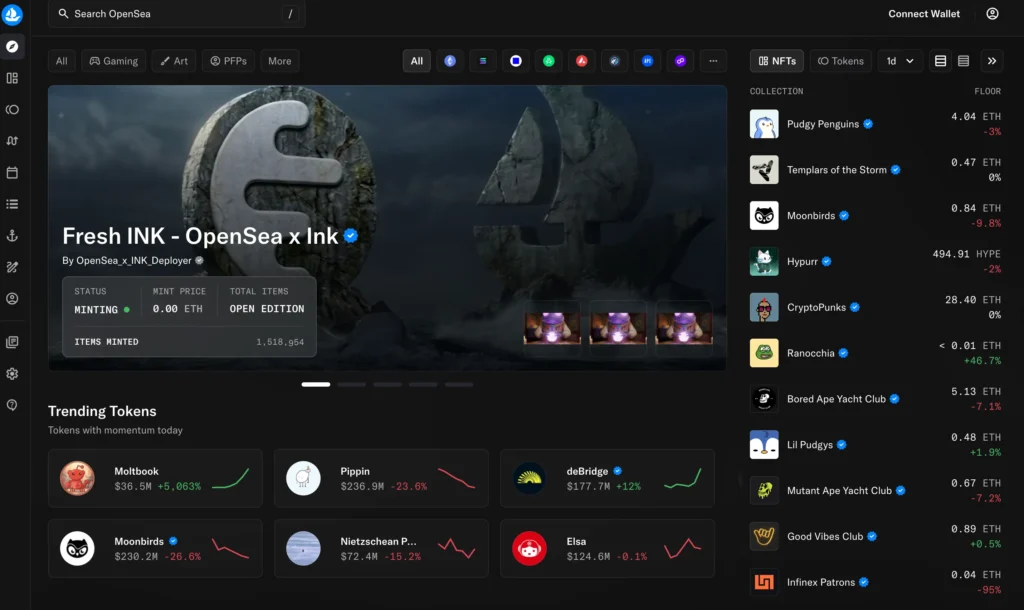Select the compact list view icon
Viewport: 1024px width, 610px height.
(963, 61)
